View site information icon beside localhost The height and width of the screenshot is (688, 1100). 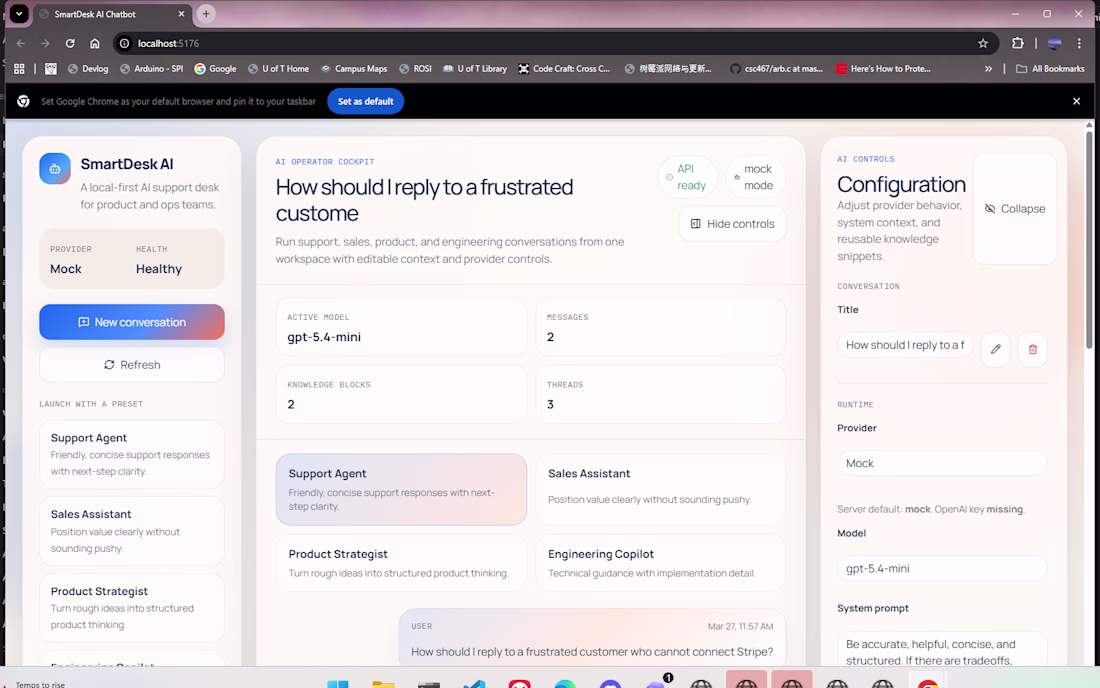(124, 43)
